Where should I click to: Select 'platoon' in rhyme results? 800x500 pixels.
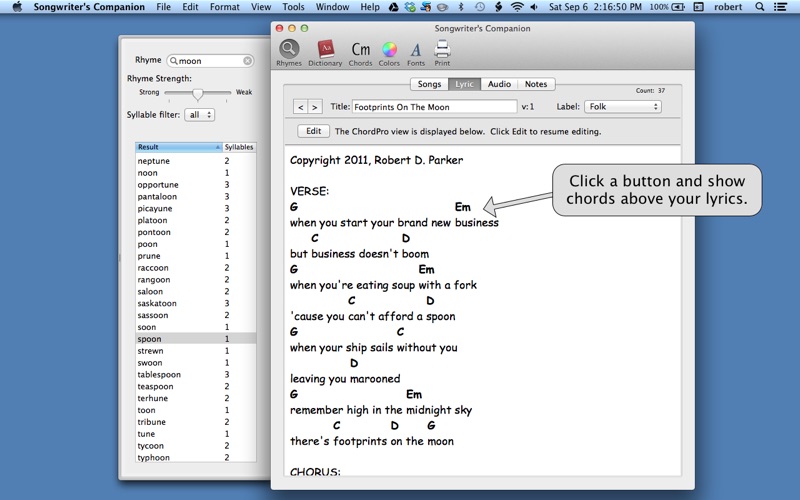[196, 220]
